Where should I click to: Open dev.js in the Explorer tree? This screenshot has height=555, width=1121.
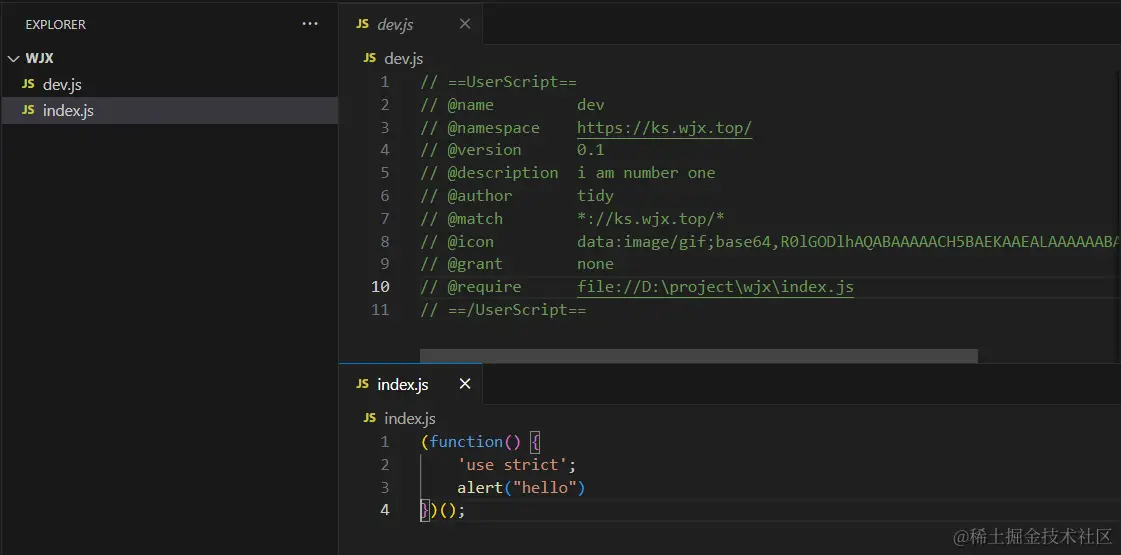(169, 84)
